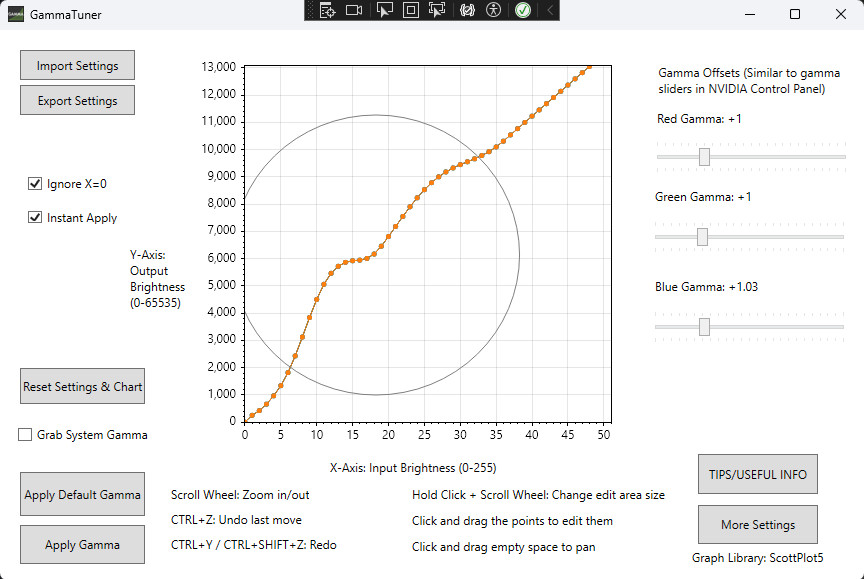Click Apply Default Gamma button
The height and width of the screenshot is (579, 864).
pos(82,494)
